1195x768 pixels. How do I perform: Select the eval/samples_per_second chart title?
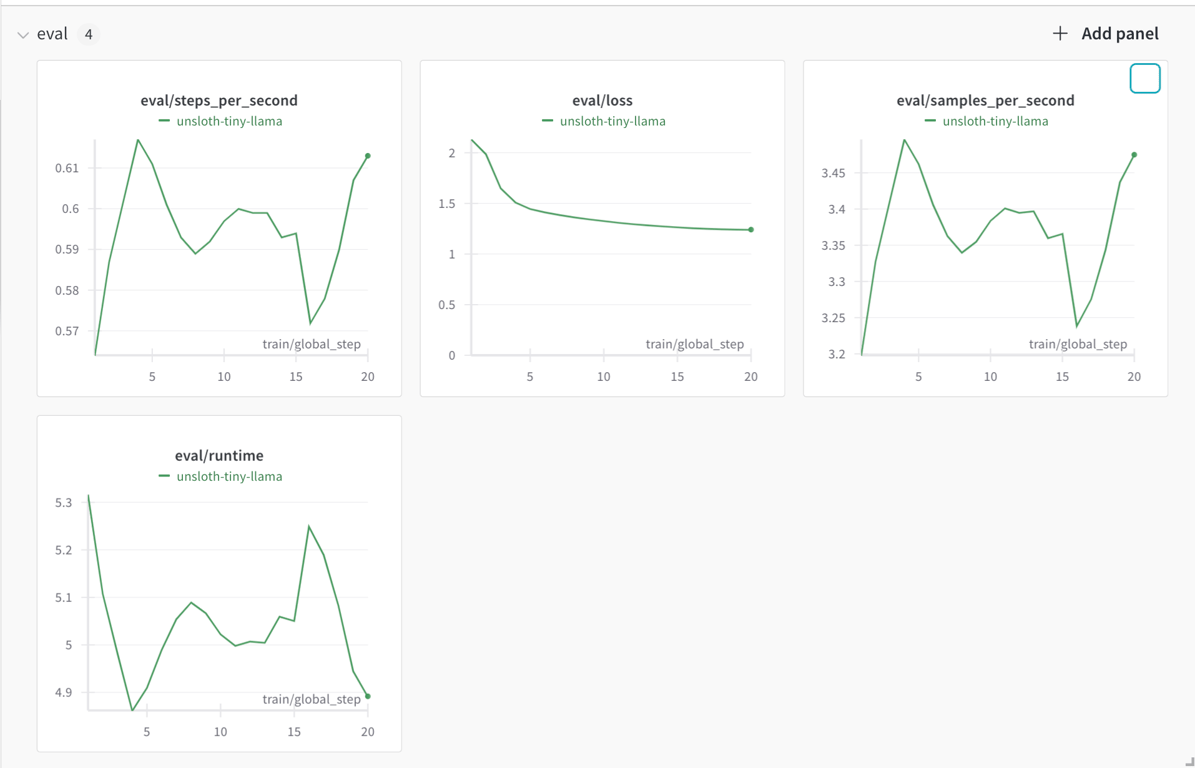pyautogui.click(x=985, y=101)
